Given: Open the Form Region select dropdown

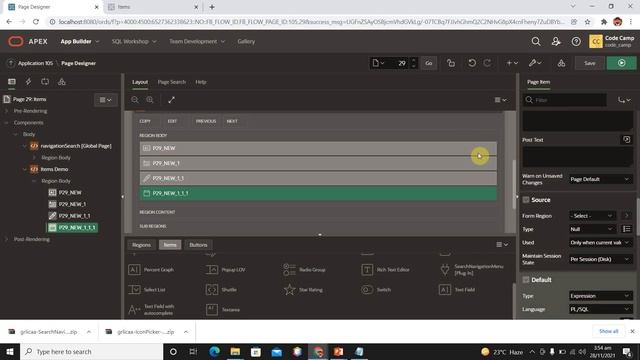Looking at the screenshot, I should click(x=592, y=216).
